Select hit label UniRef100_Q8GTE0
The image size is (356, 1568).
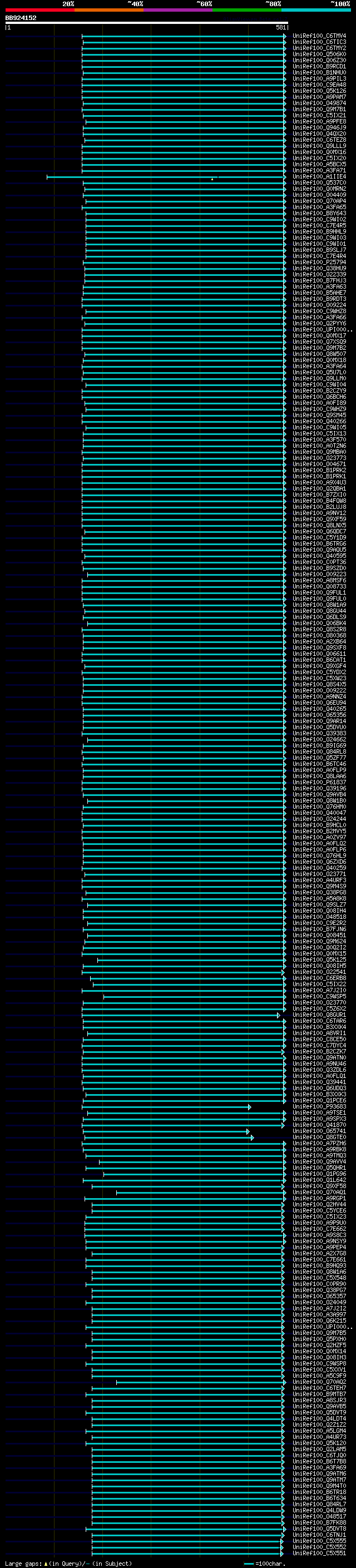[319, 1137]
